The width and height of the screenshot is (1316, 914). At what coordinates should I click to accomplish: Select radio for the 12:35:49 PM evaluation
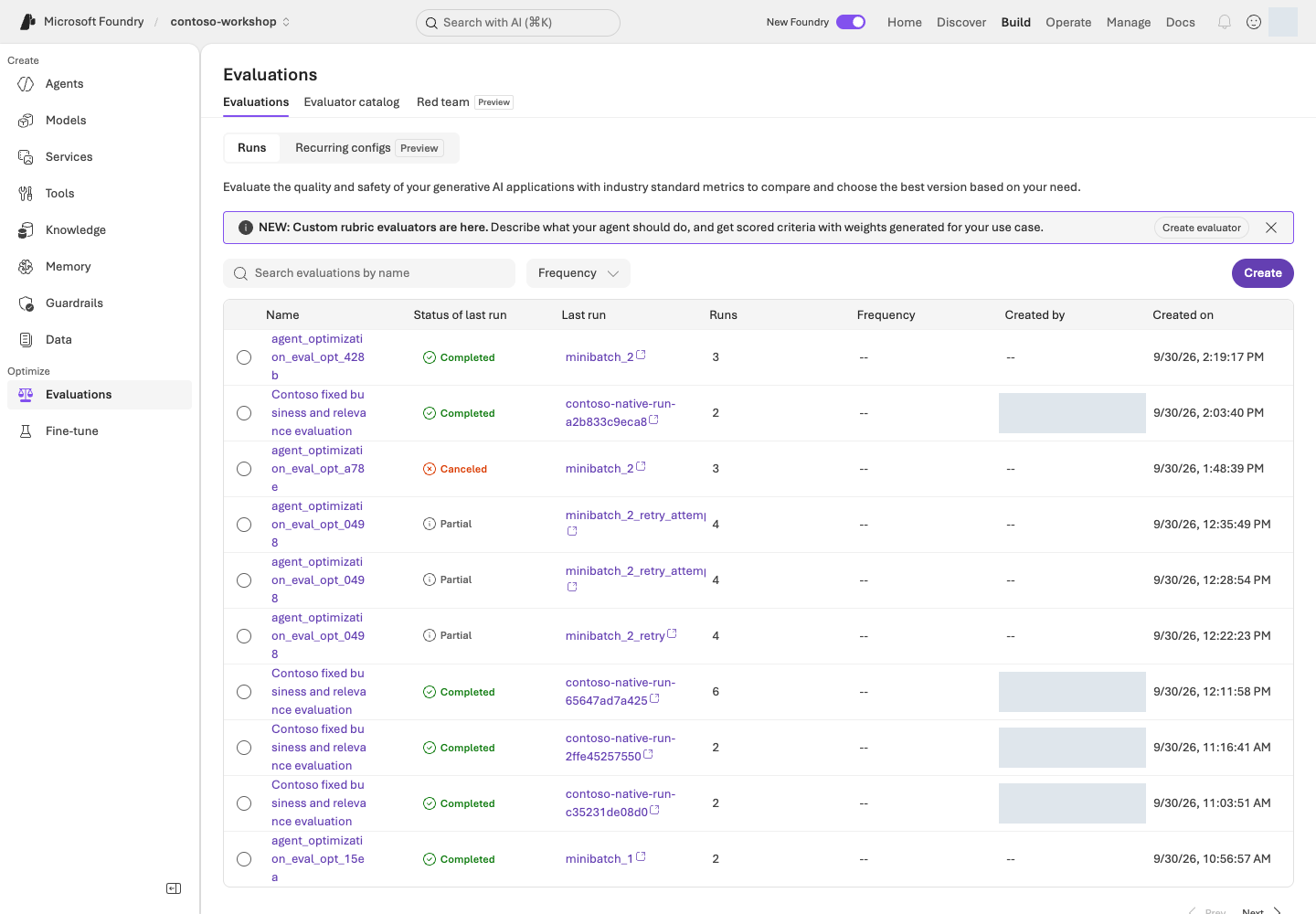pyautogui.click(x=244, y=525)
